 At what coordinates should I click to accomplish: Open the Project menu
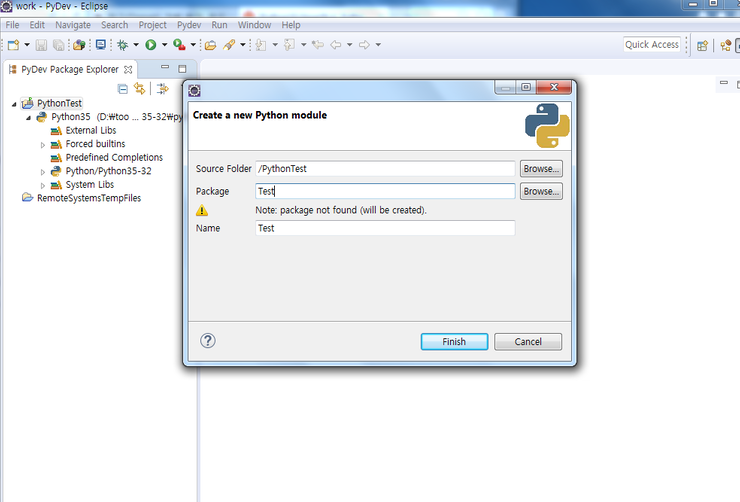pyautogui.click(x=152, y=25)
